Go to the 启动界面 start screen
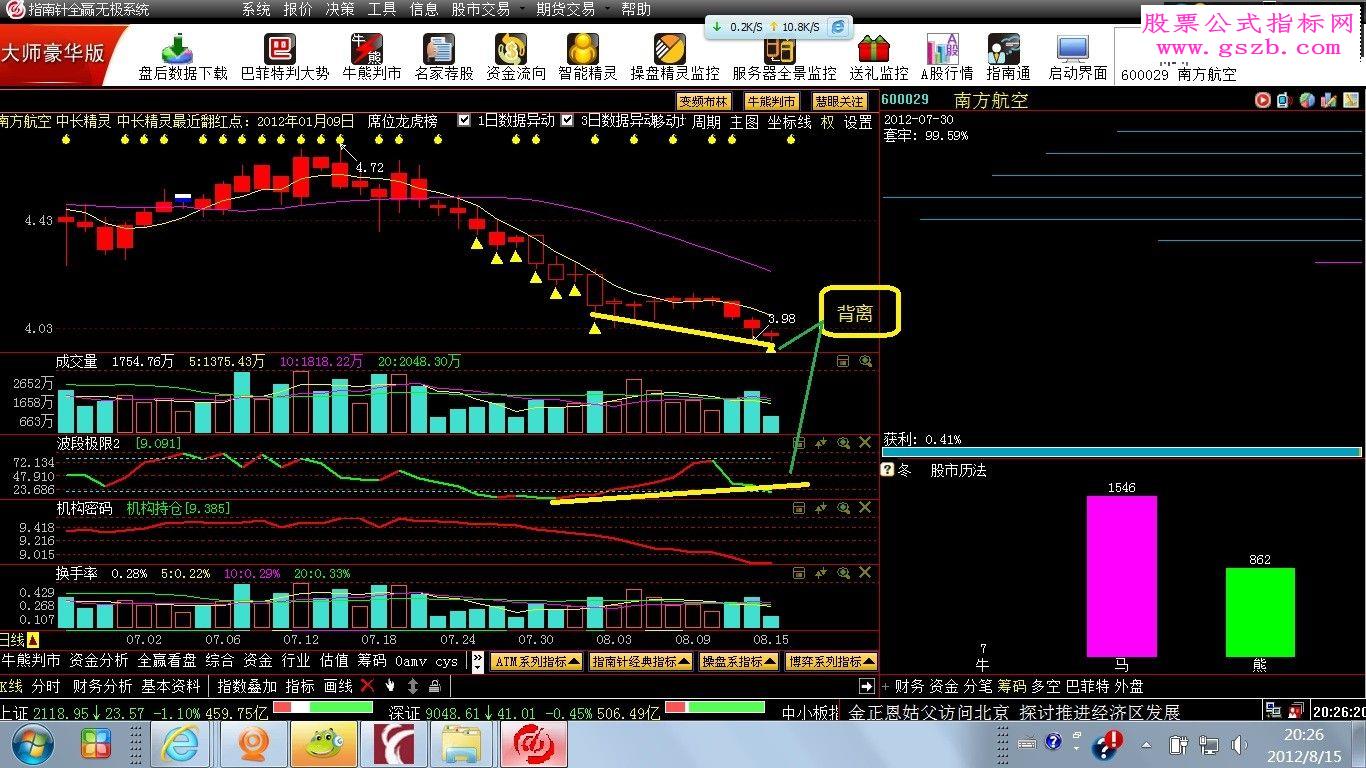 click(1077, 57)
